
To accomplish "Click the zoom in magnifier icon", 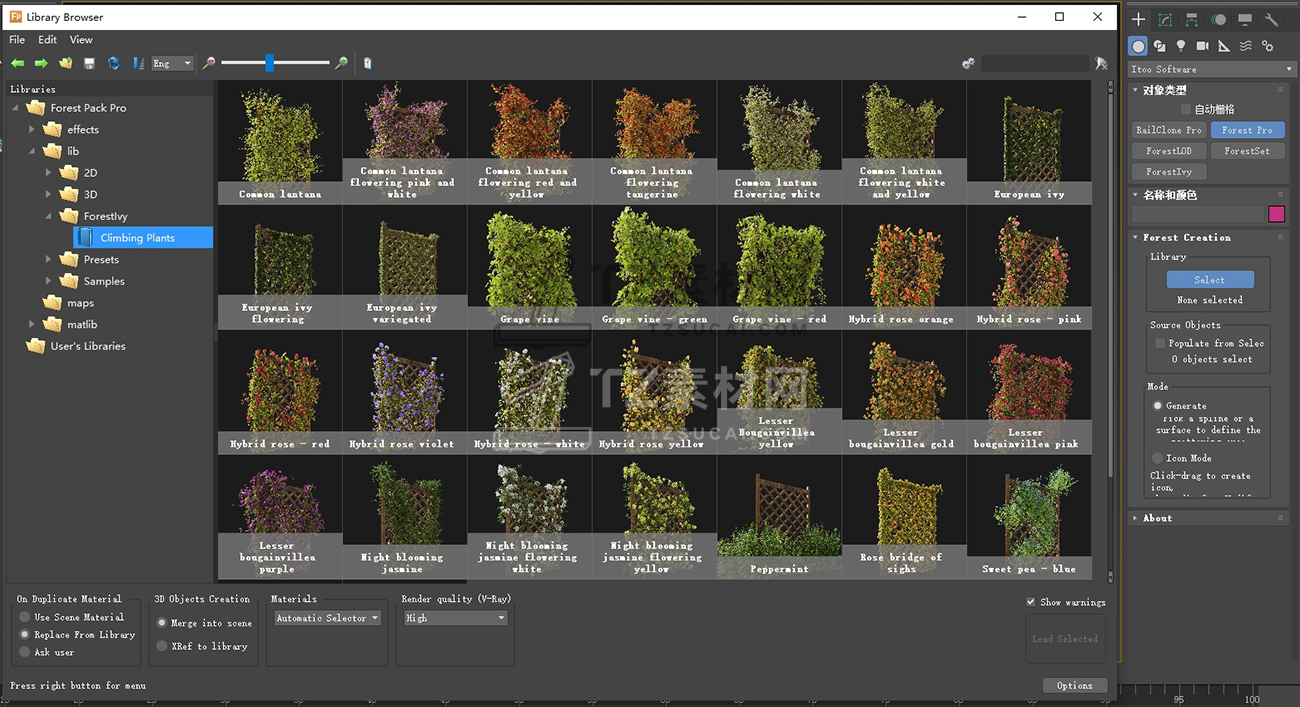I will pos(341,63).
